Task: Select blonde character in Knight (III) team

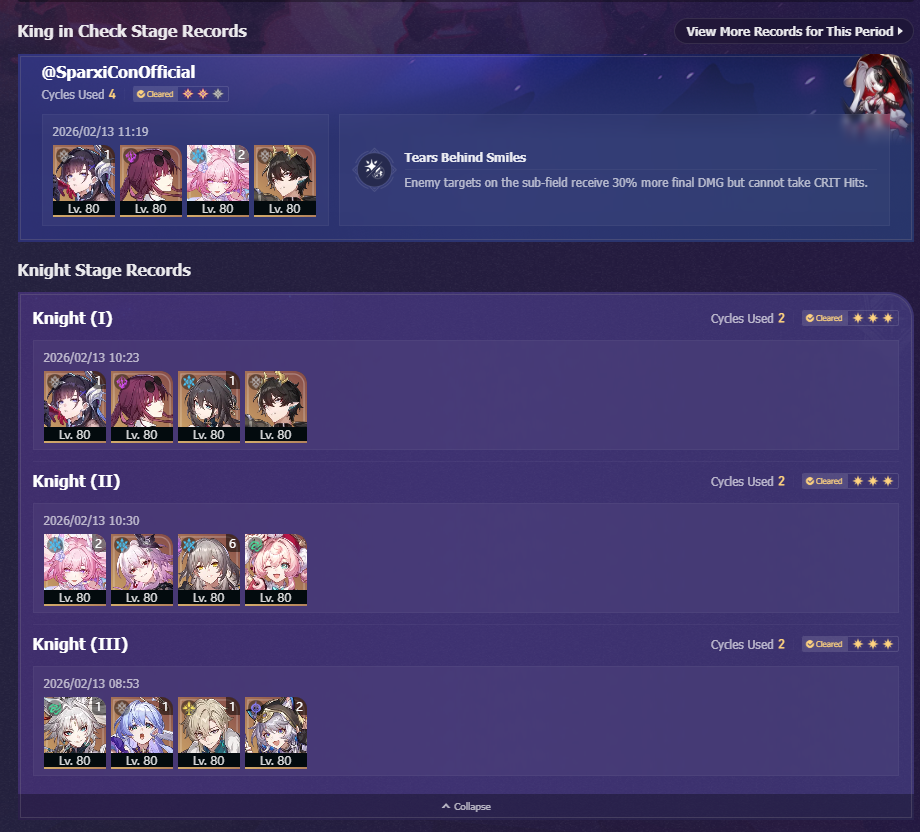Action: pyautogui.click(x=209, y=733)
